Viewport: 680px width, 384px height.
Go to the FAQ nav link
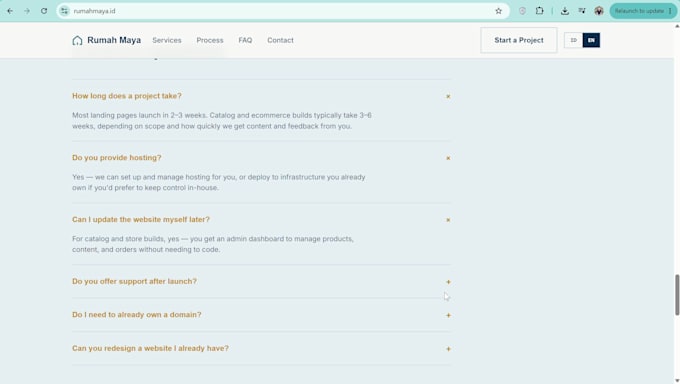tap(245, 40)
